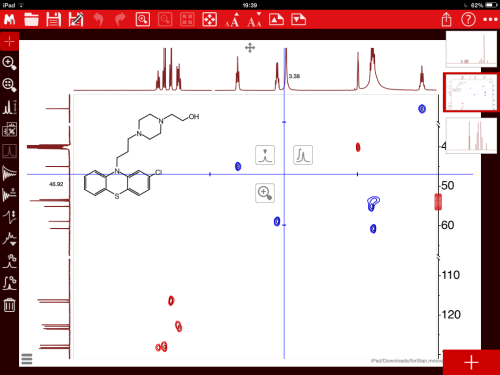This screenshot has height=375, width=500.
Task: Save document with floppy disk icon
Action: [x=54, y=20]
